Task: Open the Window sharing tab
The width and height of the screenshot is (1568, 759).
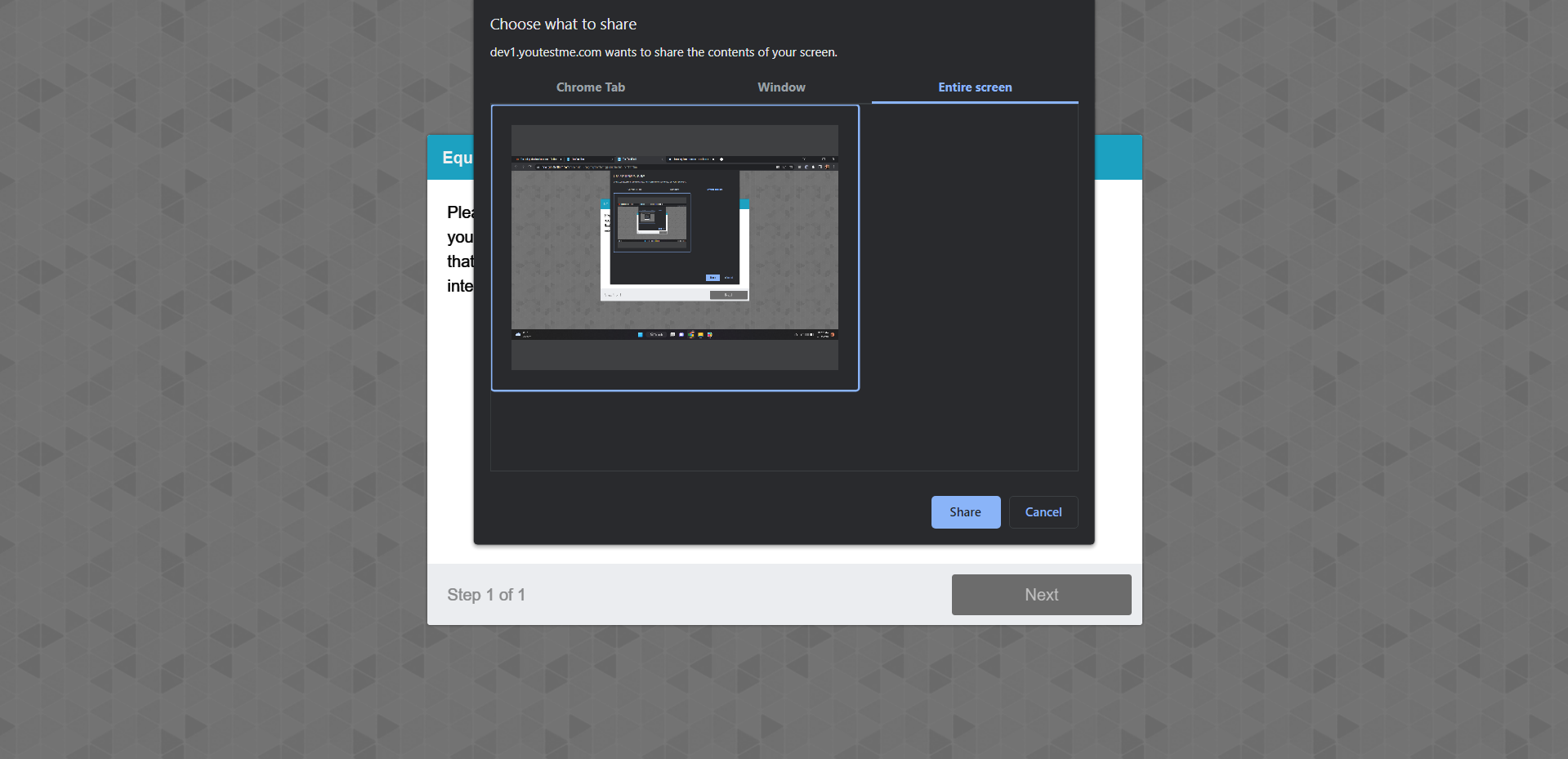Action: tap(781, 87)
